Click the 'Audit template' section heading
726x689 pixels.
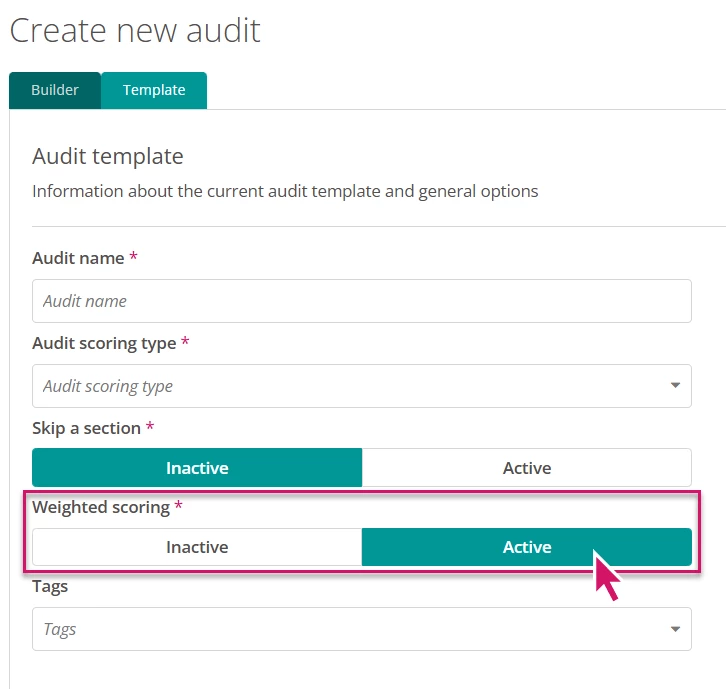pos(108,156)
